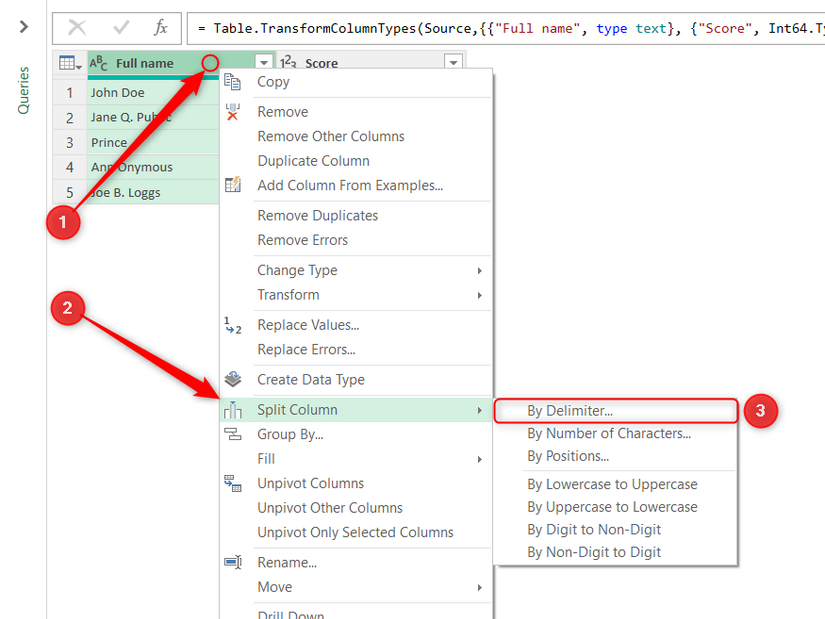Click the Rename icon in menu
Screen dimensions: 825x619
pos(233,562)
